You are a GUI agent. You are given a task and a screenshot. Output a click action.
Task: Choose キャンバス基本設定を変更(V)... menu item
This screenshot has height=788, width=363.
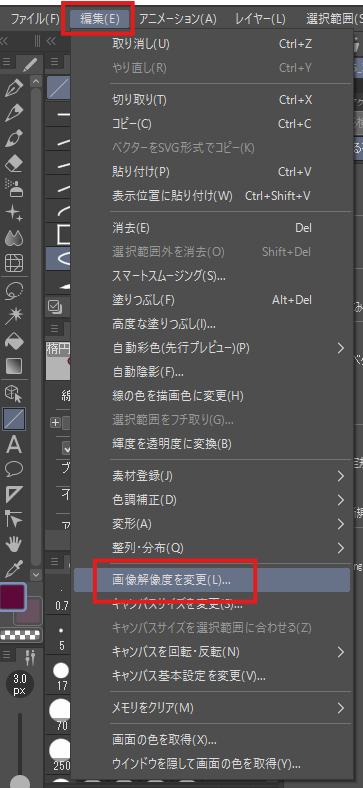tap(212, 676)
